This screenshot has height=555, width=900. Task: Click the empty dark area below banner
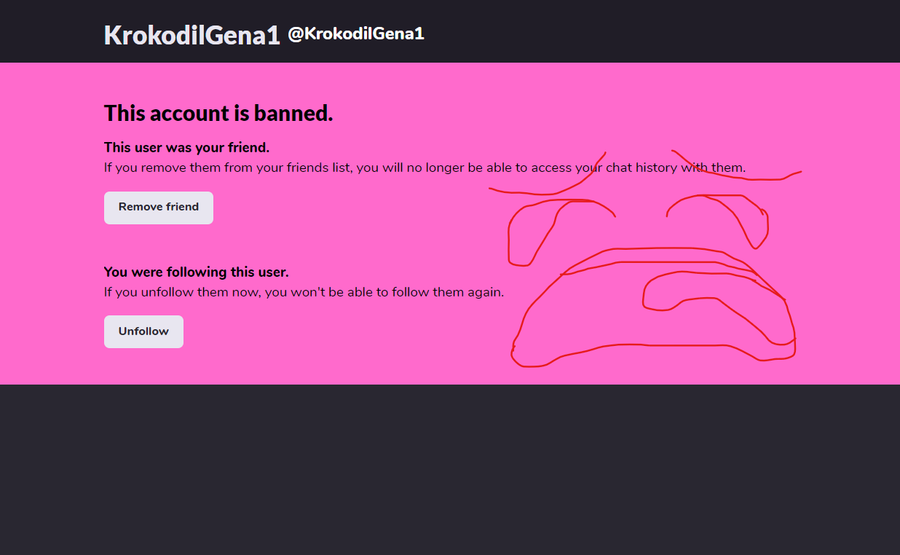(450, 470)
